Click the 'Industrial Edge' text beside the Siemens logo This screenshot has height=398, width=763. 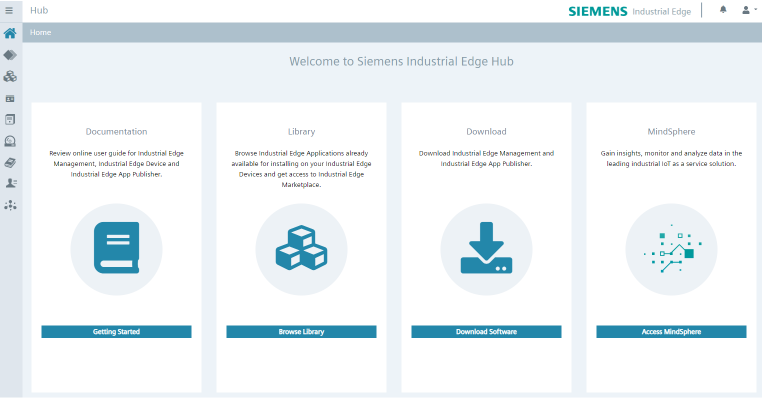[x=661, y=12]
